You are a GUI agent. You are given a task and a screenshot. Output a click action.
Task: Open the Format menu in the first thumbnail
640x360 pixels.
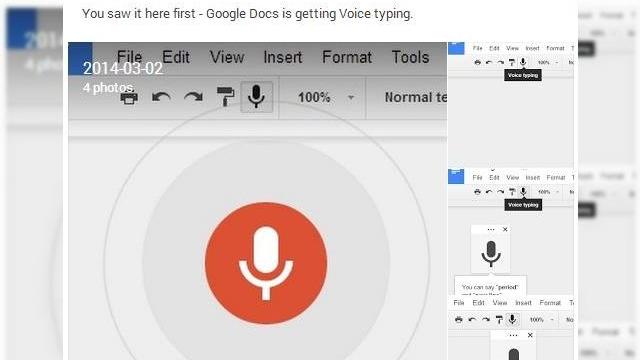pyautogui.click(x=555, y=48)
